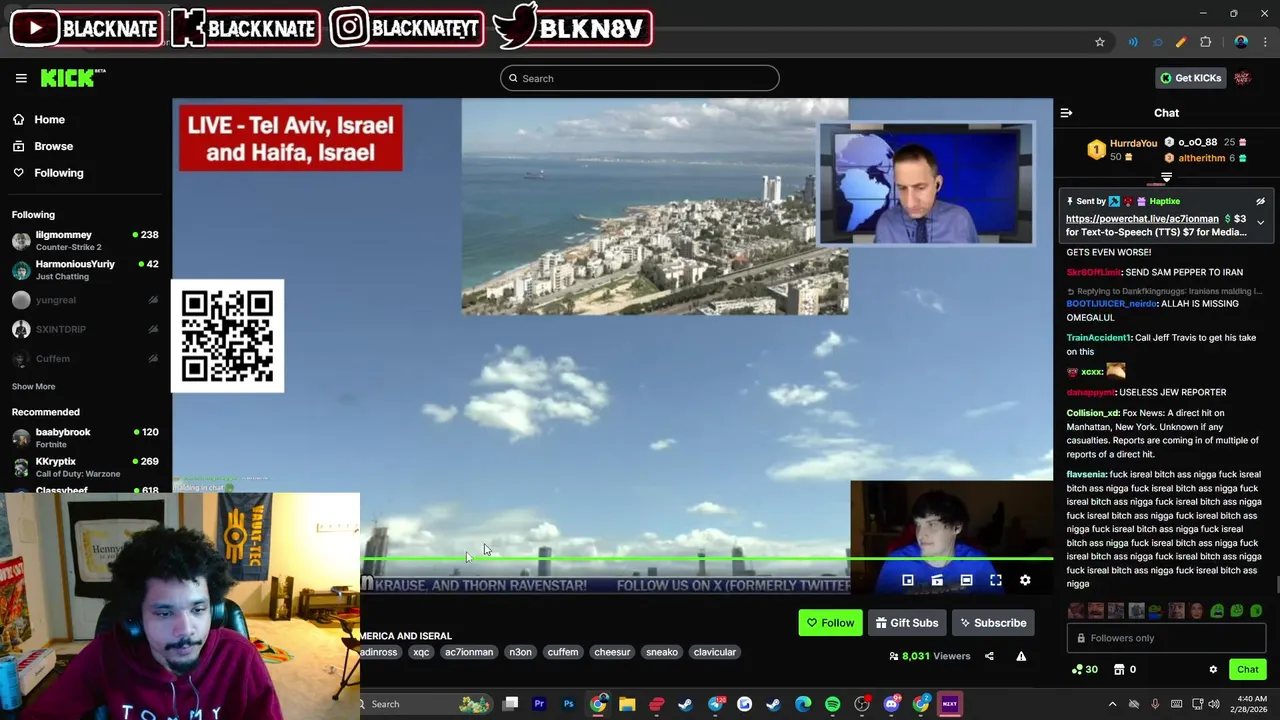Select the cheesur tag
1280x720 pixels.
pos(612,652)
